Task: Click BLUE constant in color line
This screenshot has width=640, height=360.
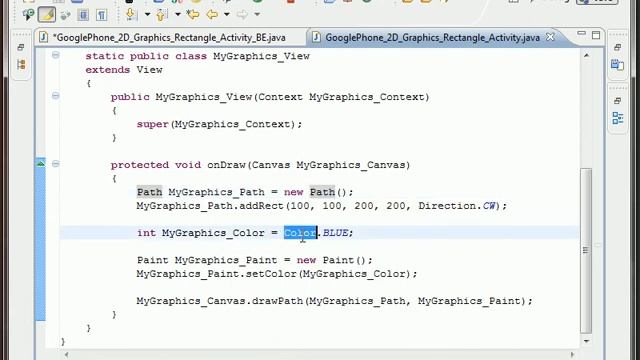Action: (336, 233)
